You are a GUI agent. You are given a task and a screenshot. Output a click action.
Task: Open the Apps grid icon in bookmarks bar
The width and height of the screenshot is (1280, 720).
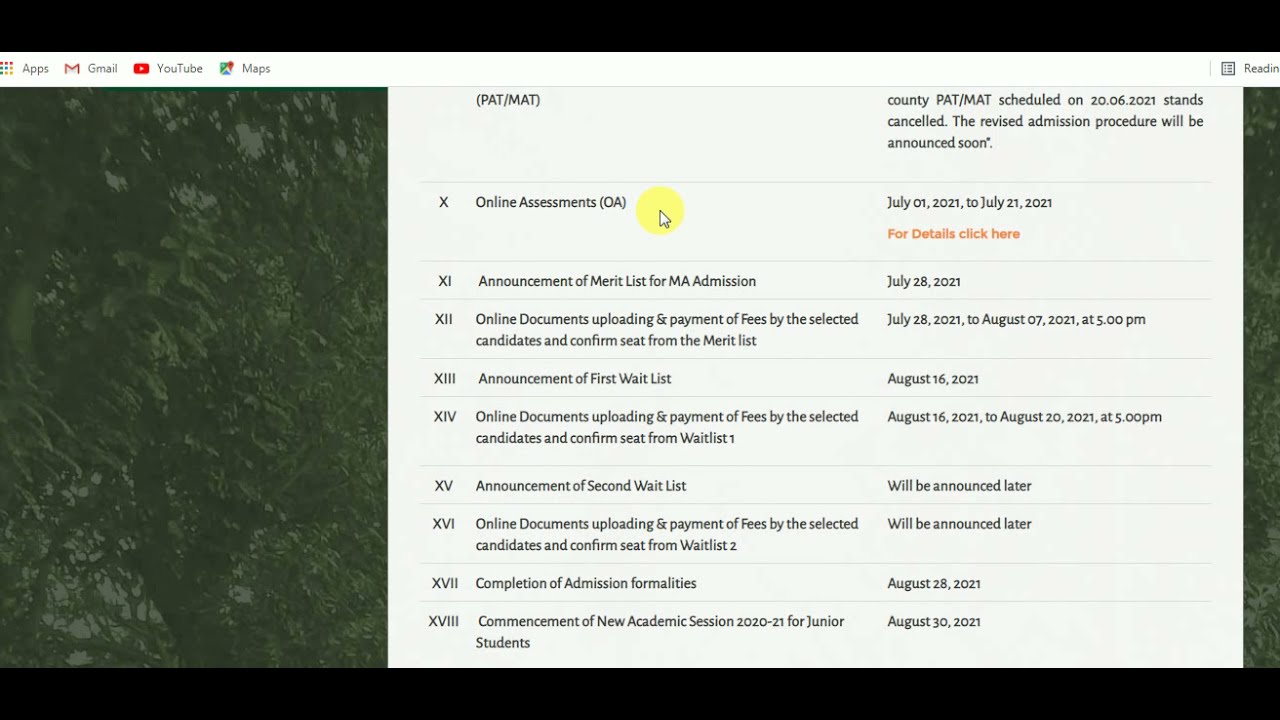pos(6,68)
